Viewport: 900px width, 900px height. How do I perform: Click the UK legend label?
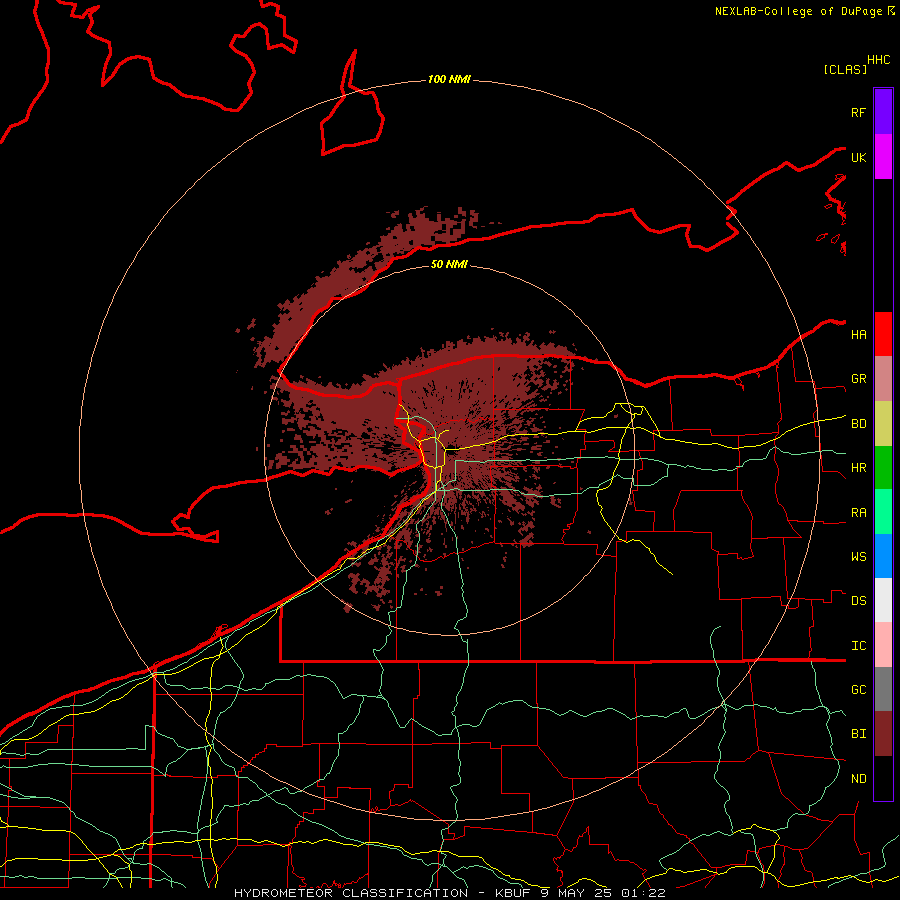click(859, 157)
